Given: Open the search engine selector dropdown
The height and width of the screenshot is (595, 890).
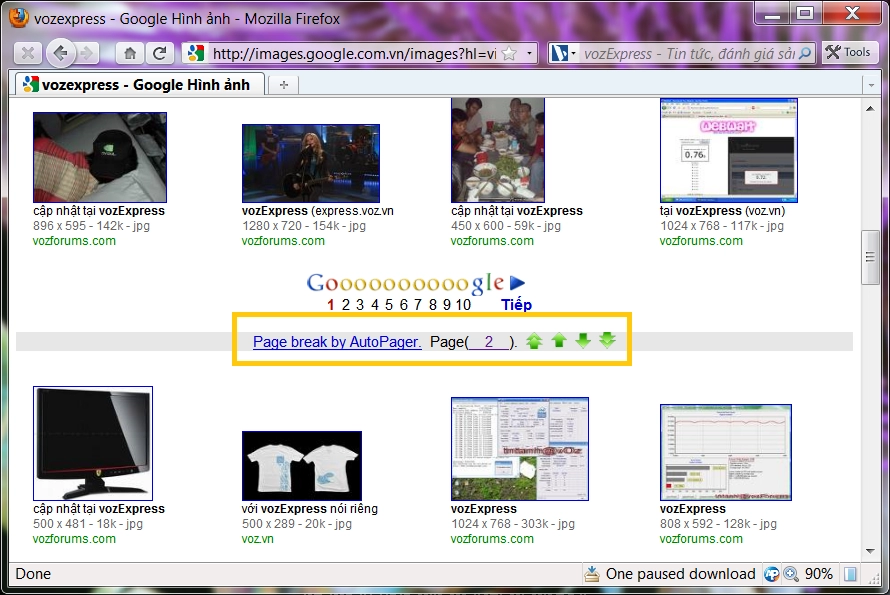Looking at the screenshot, I should 563,54.
